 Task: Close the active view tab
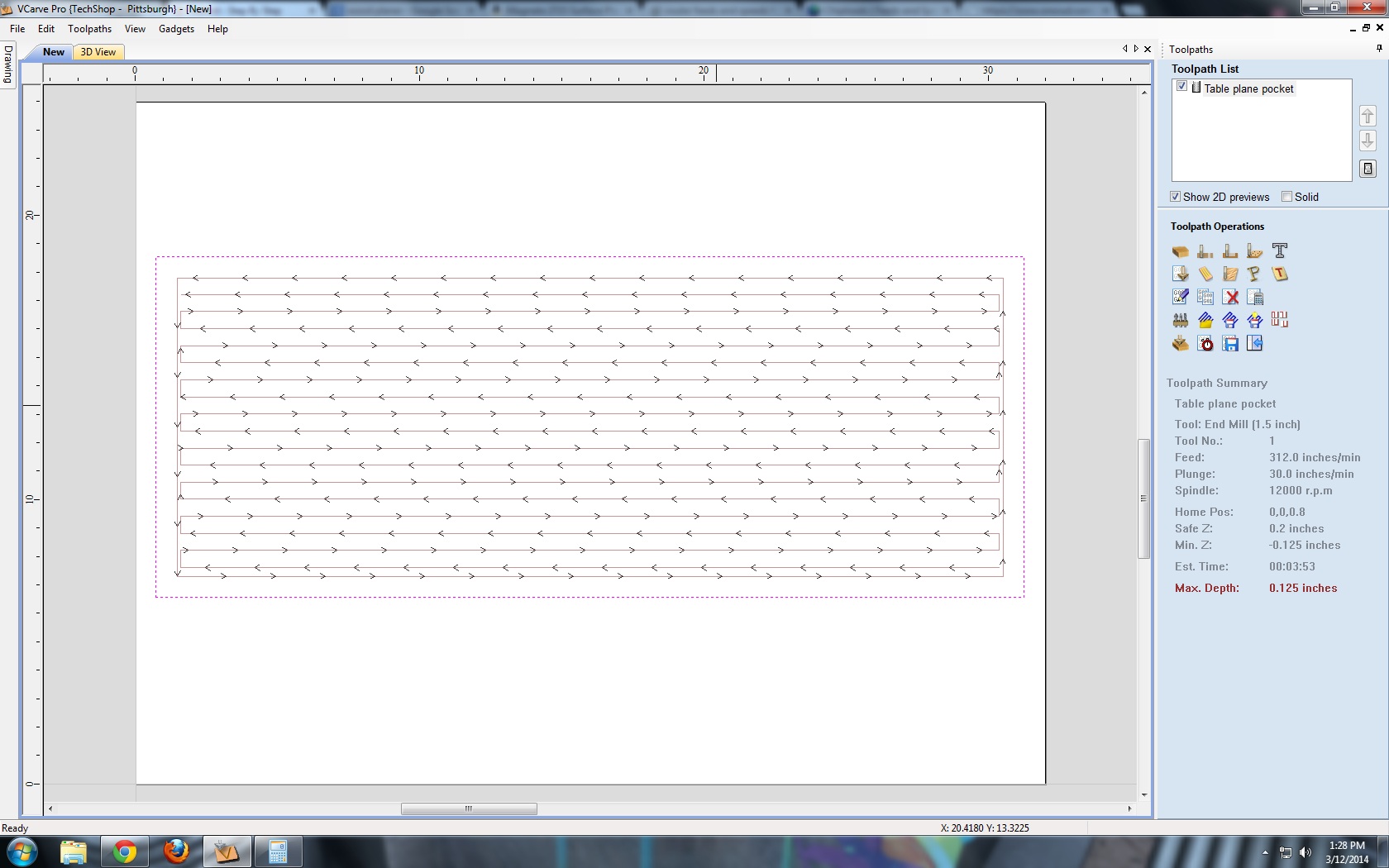[x=1148, y=49]
